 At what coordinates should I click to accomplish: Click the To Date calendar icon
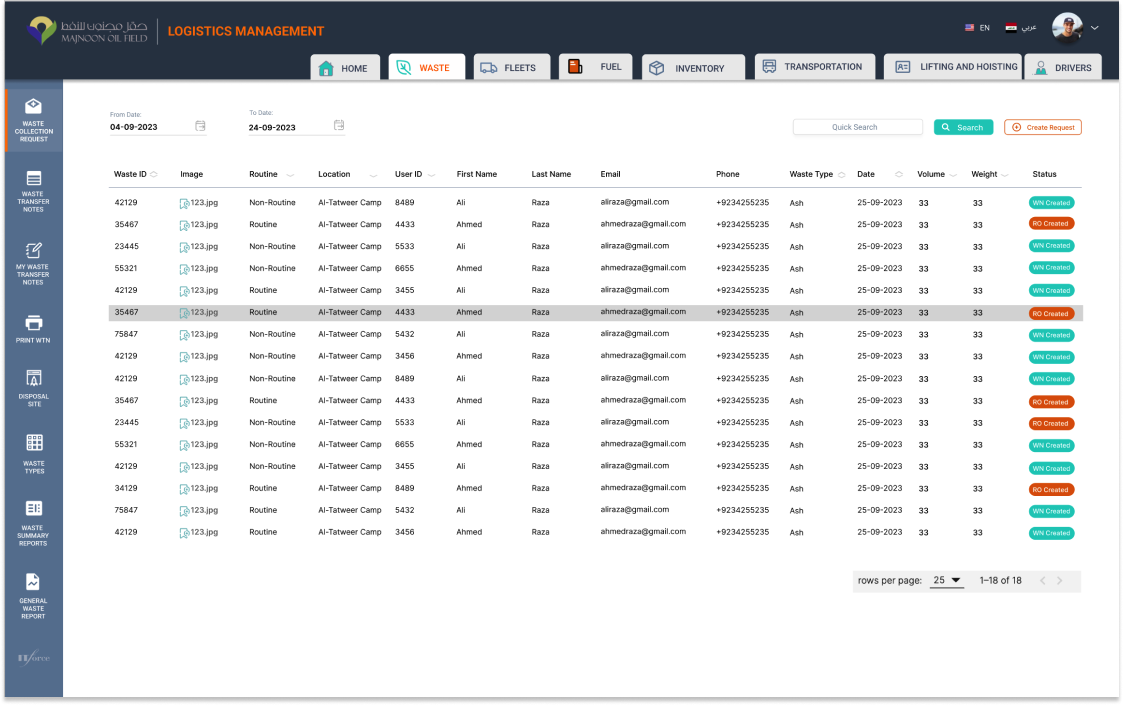(x=339, y=126)
